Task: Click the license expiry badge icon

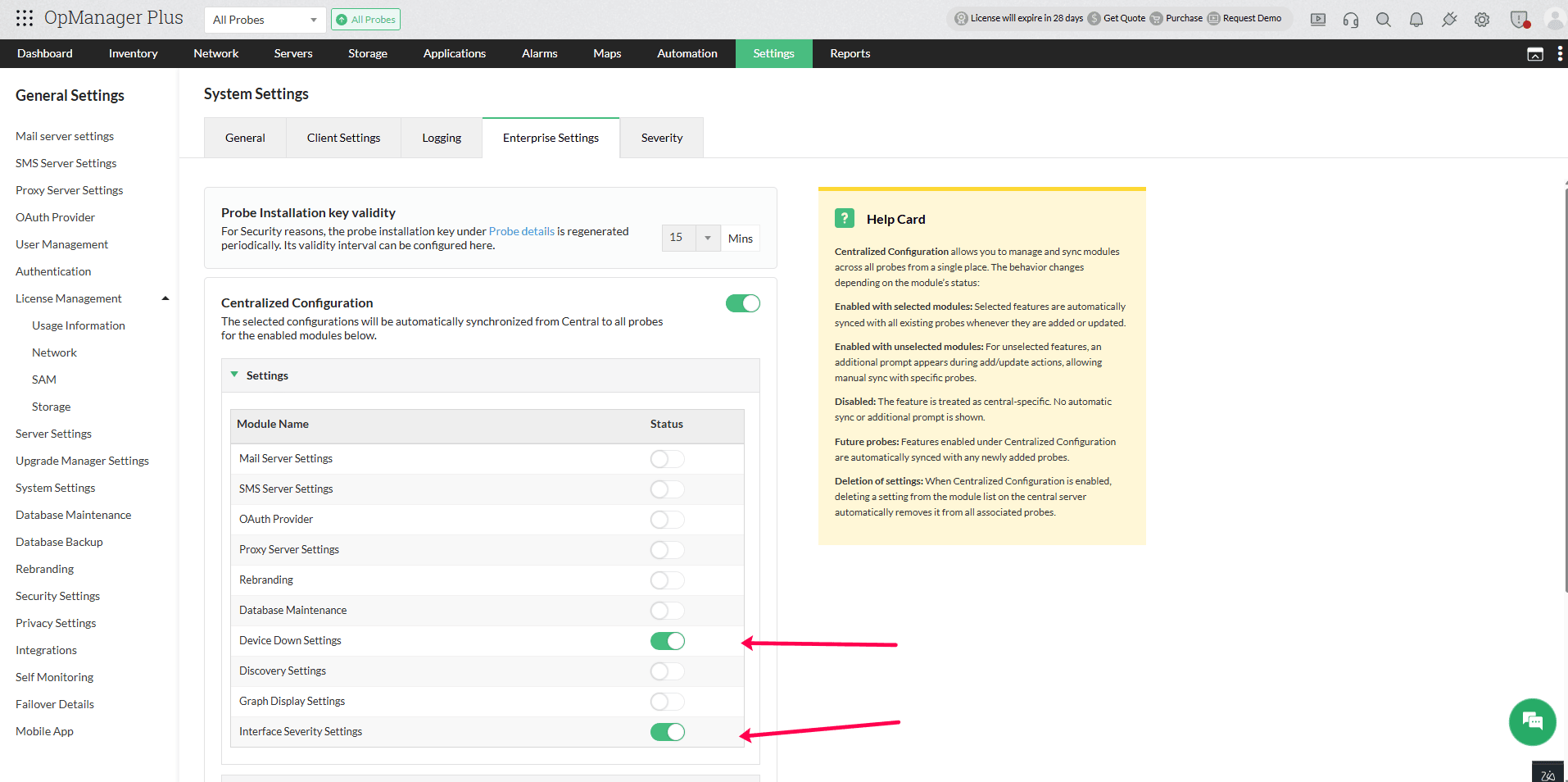Action: pos(962,19)
